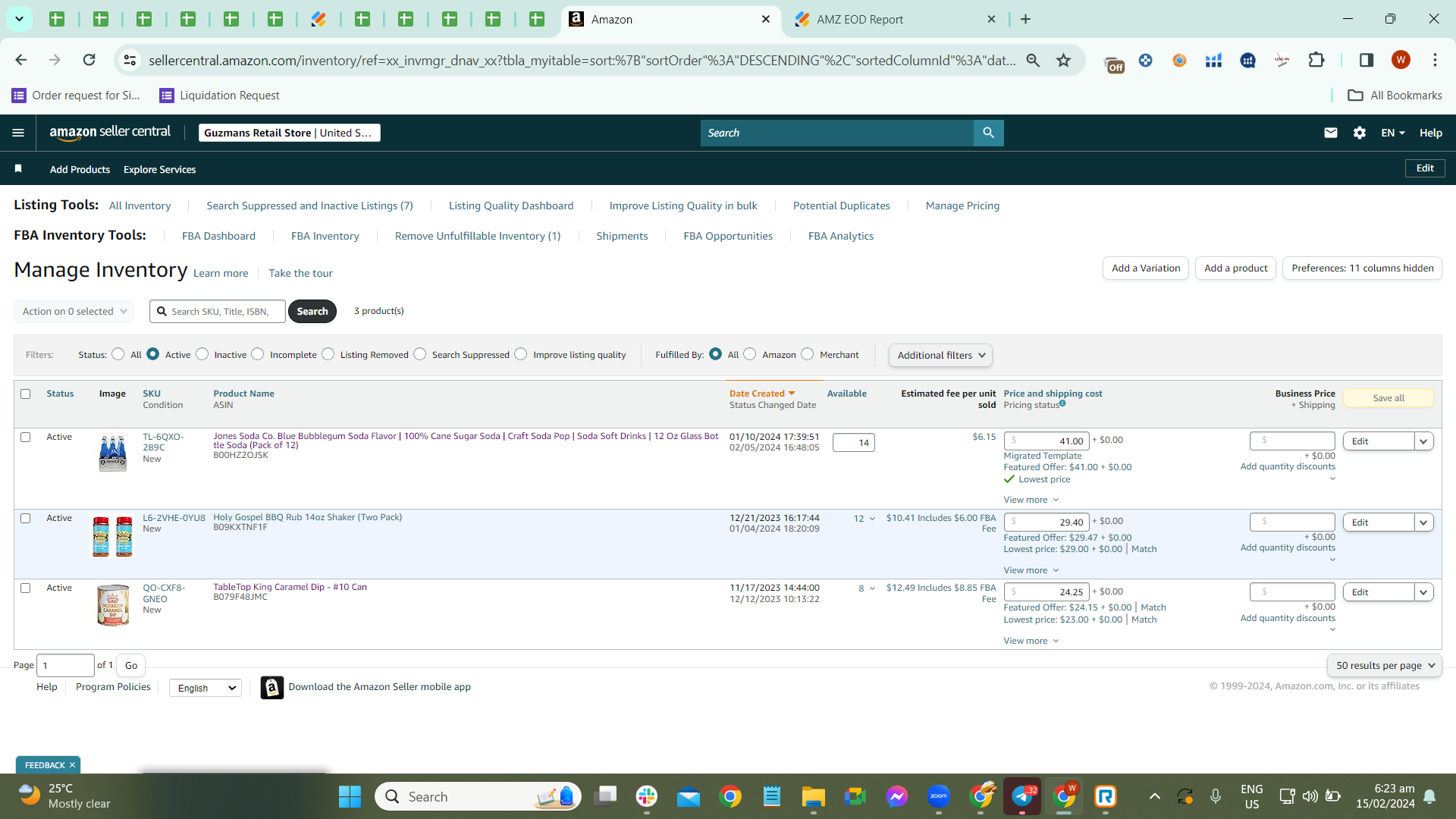Open Jones Soda Co. Blue Bubblegum product link
The width and height of the screenshot is (1456, 819).
coord(466,441)
